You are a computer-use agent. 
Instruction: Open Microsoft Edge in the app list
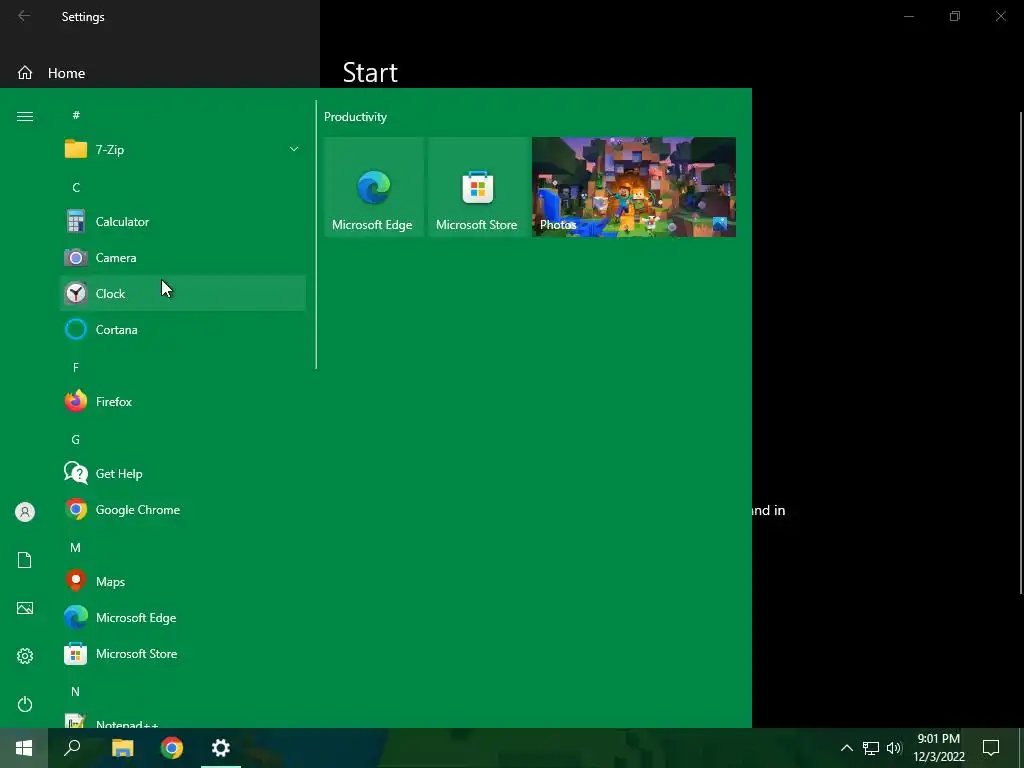coord(183,618)
